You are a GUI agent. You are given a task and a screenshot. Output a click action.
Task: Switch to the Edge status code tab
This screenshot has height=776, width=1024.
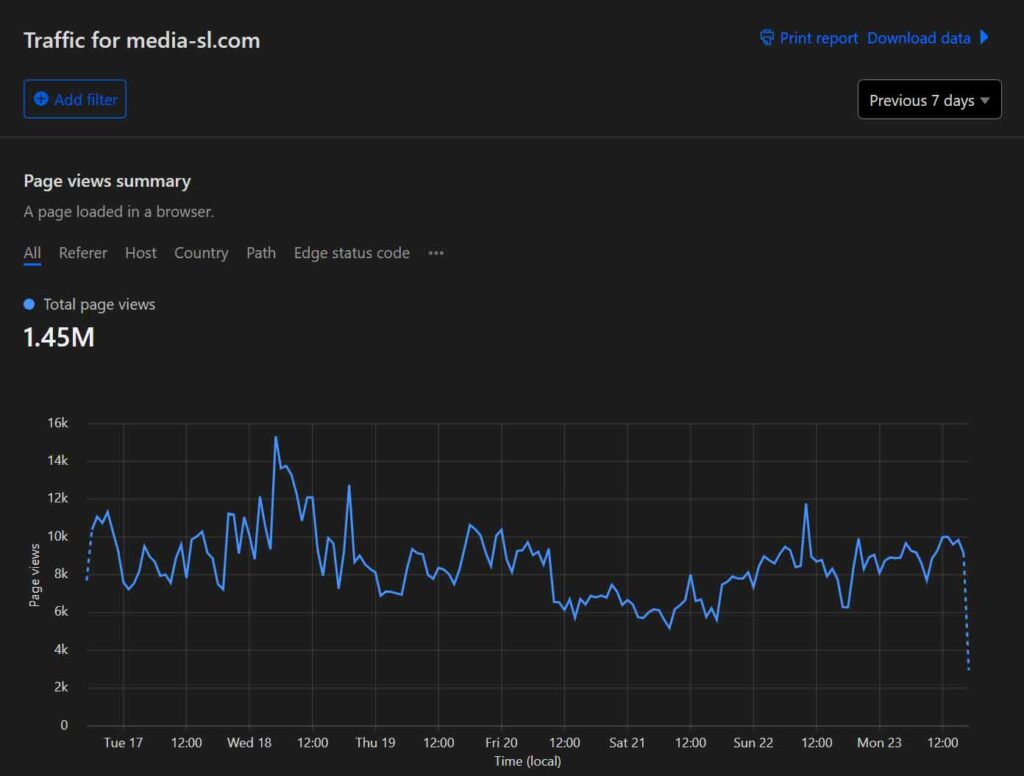click(x=352, y=253)
